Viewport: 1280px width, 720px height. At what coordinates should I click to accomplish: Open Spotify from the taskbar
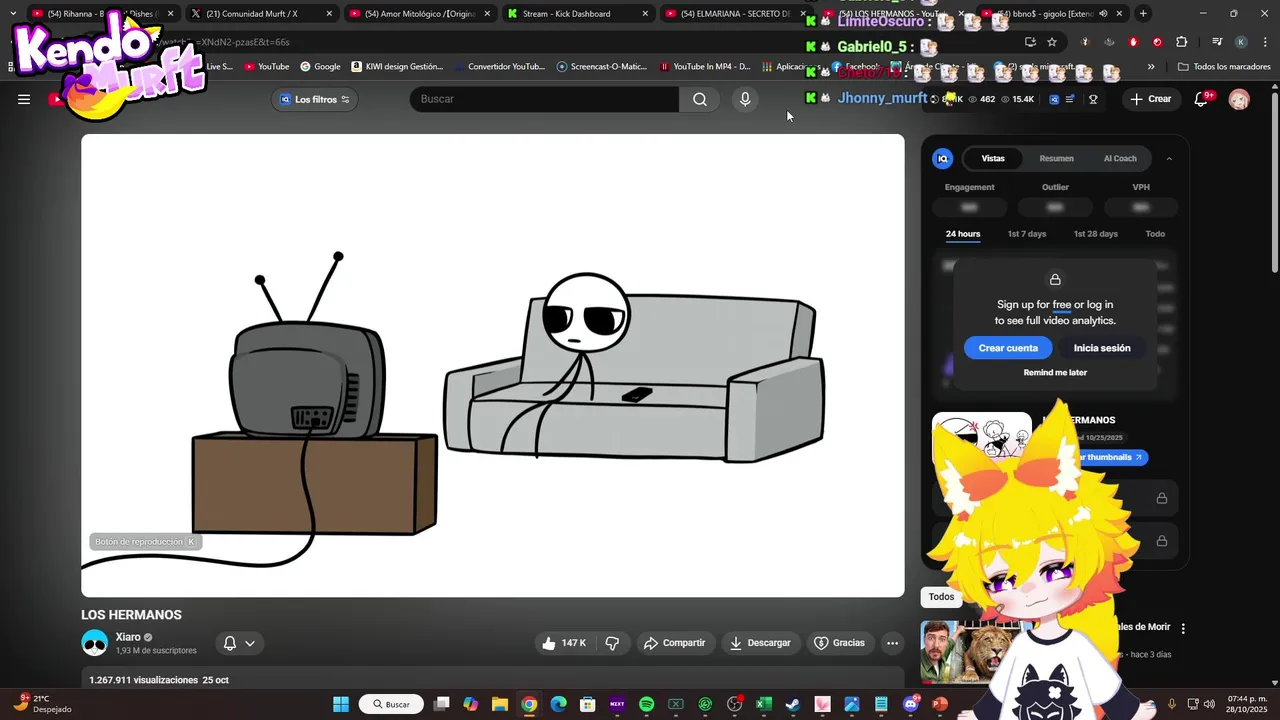tap(646, 704)
